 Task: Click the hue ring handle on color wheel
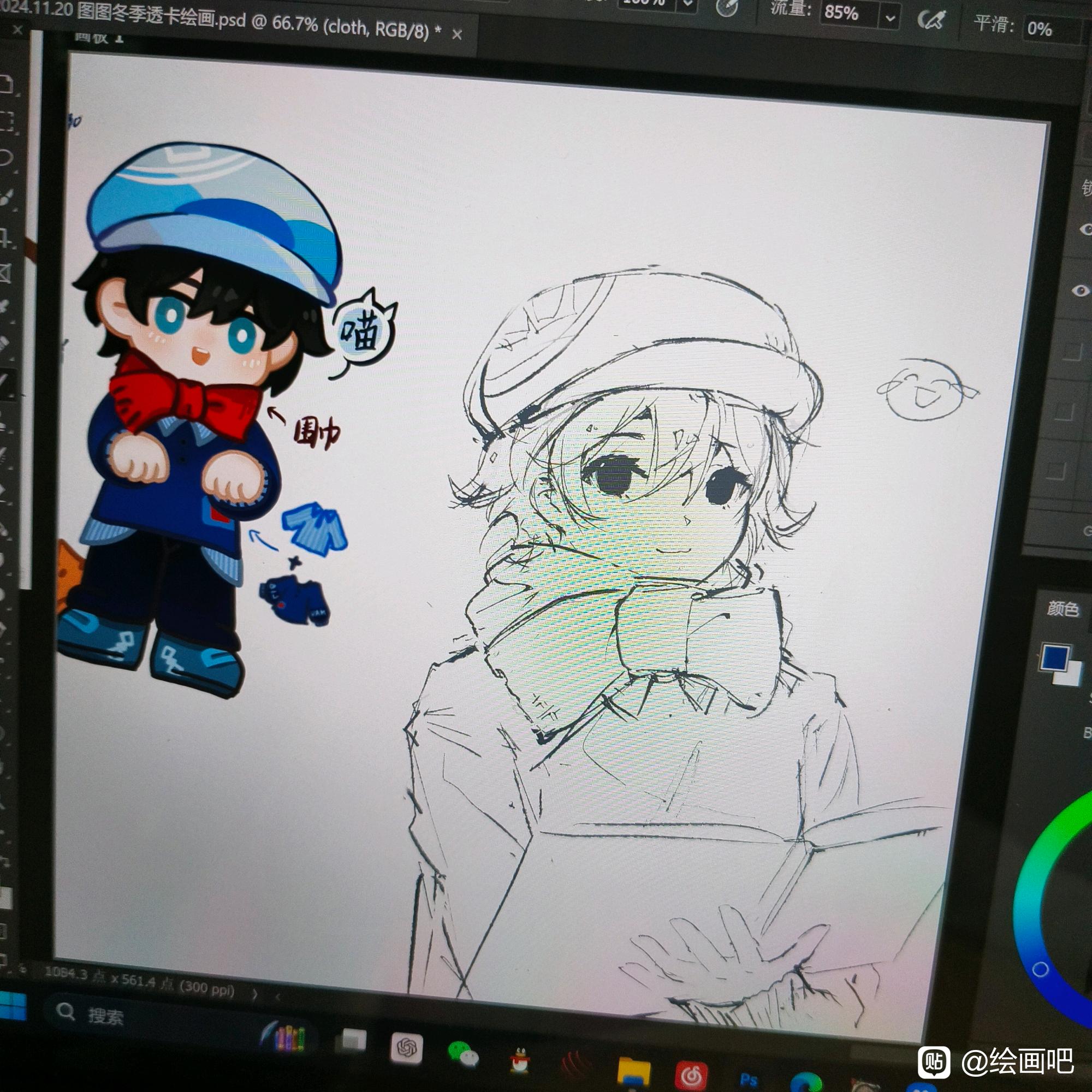pyautogui.click(x=1040, y=970)
